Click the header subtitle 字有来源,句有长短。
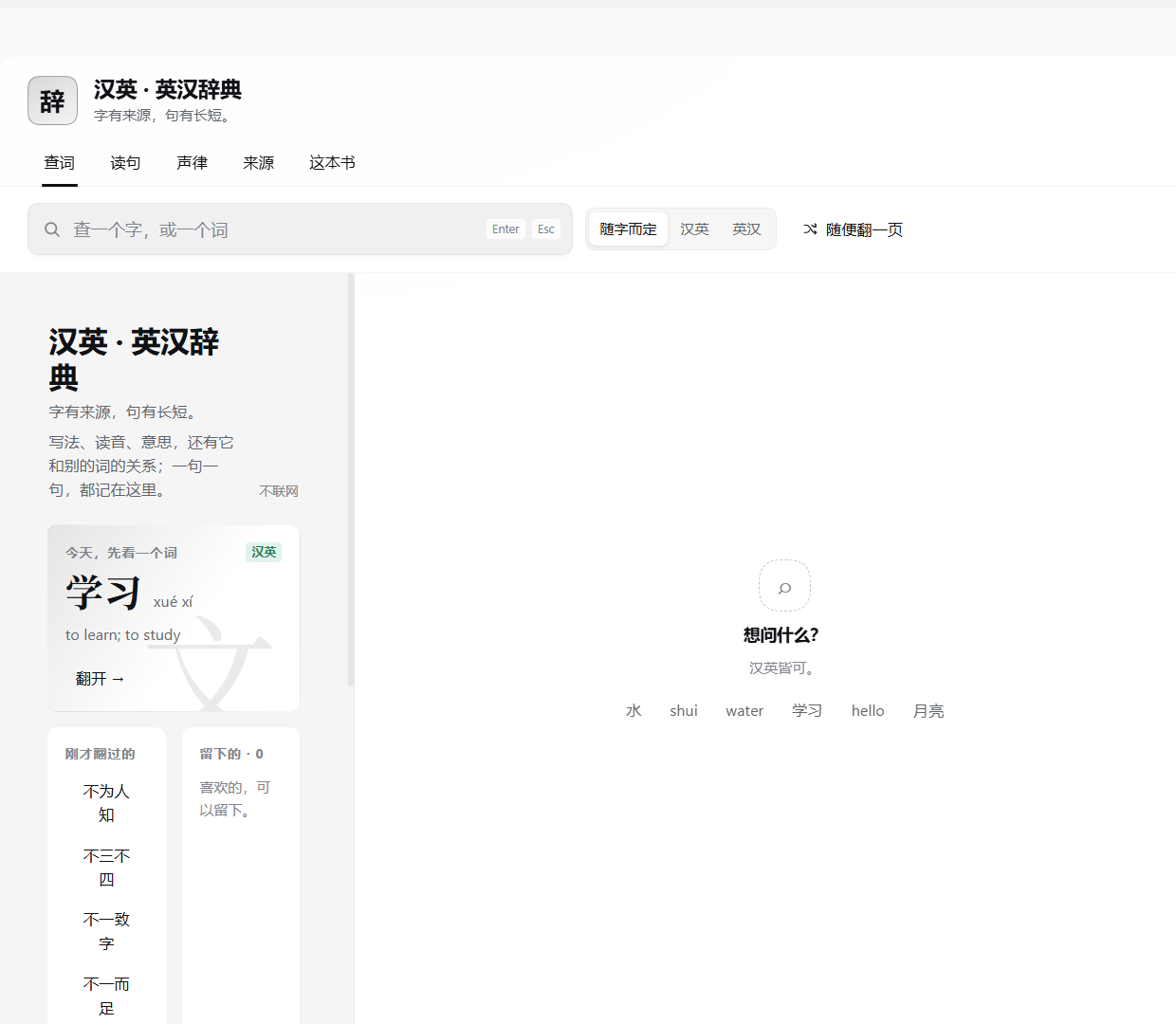This screenshot has width=1176, height=1024. coord(164,116)
